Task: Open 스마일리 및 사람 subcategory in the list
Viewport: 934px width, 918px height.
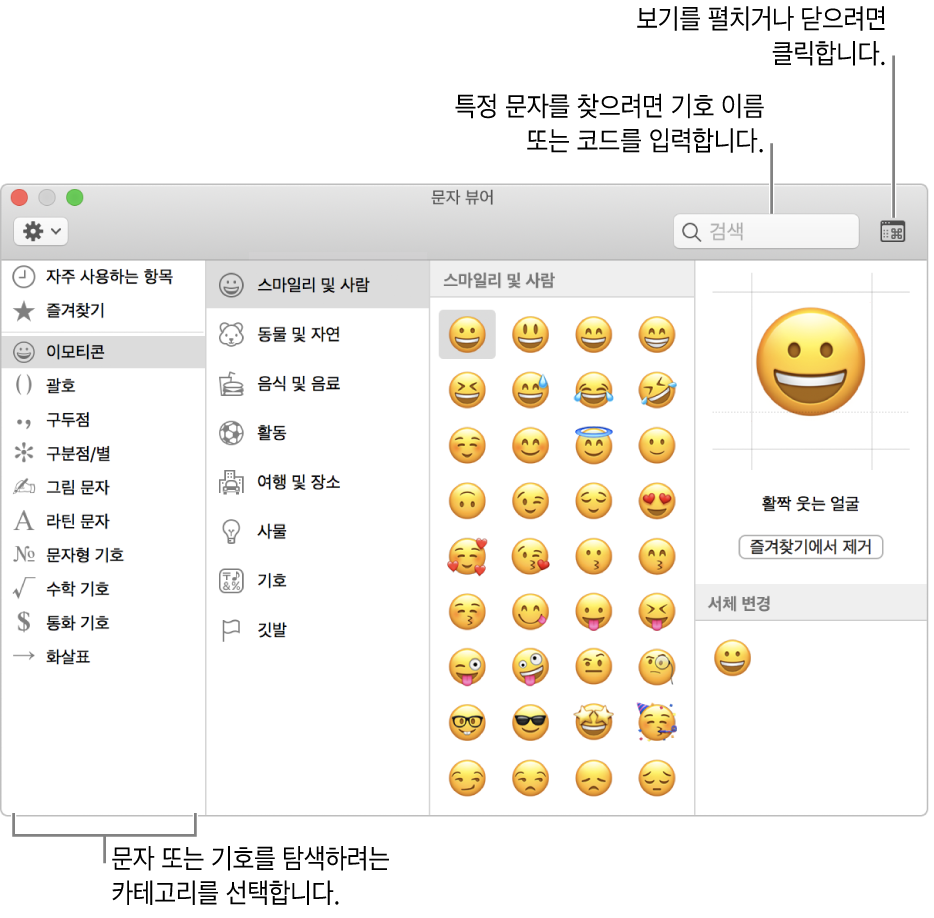Action: (317, 285)
